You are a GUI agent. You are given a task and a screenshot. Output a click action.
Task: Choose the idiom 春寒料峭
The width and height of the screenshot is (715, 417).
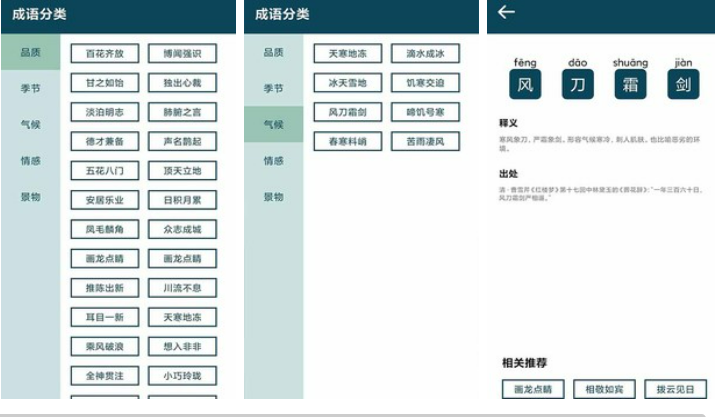pos(347,142)
